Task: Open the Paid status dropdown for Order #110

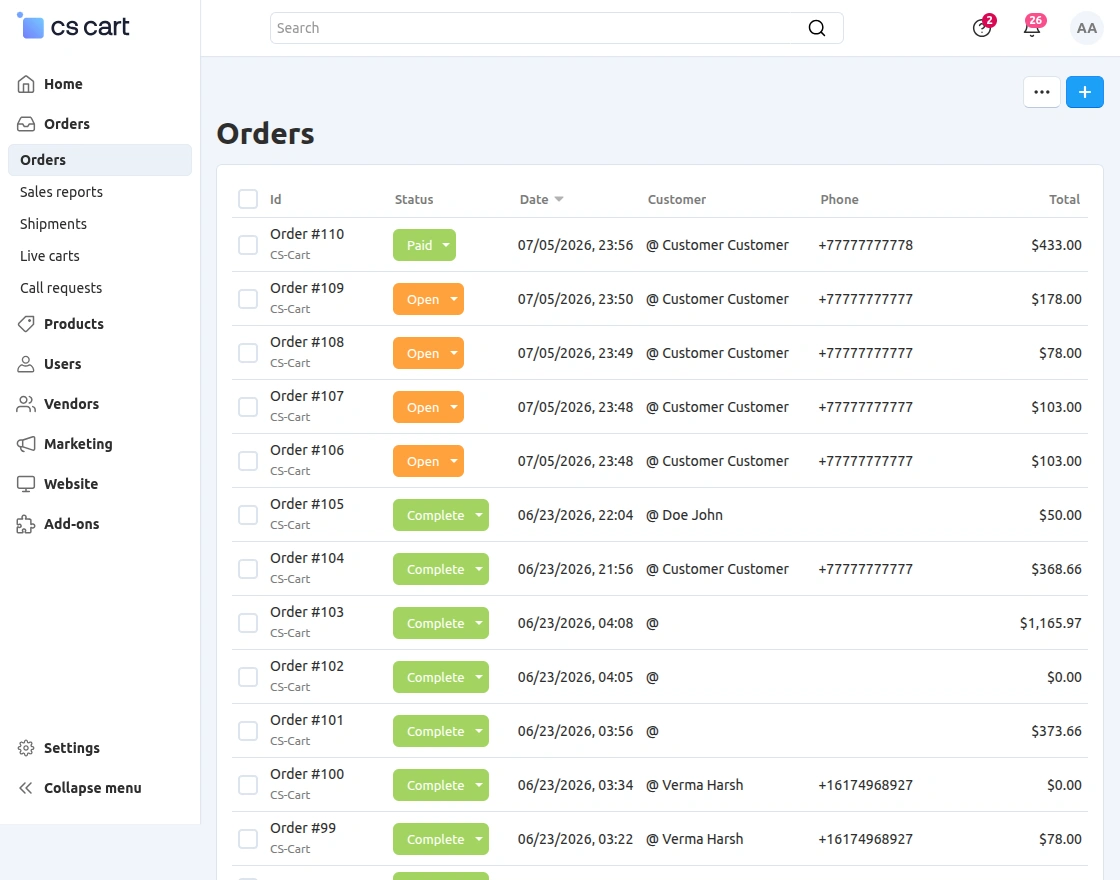Action: (424, 245)
